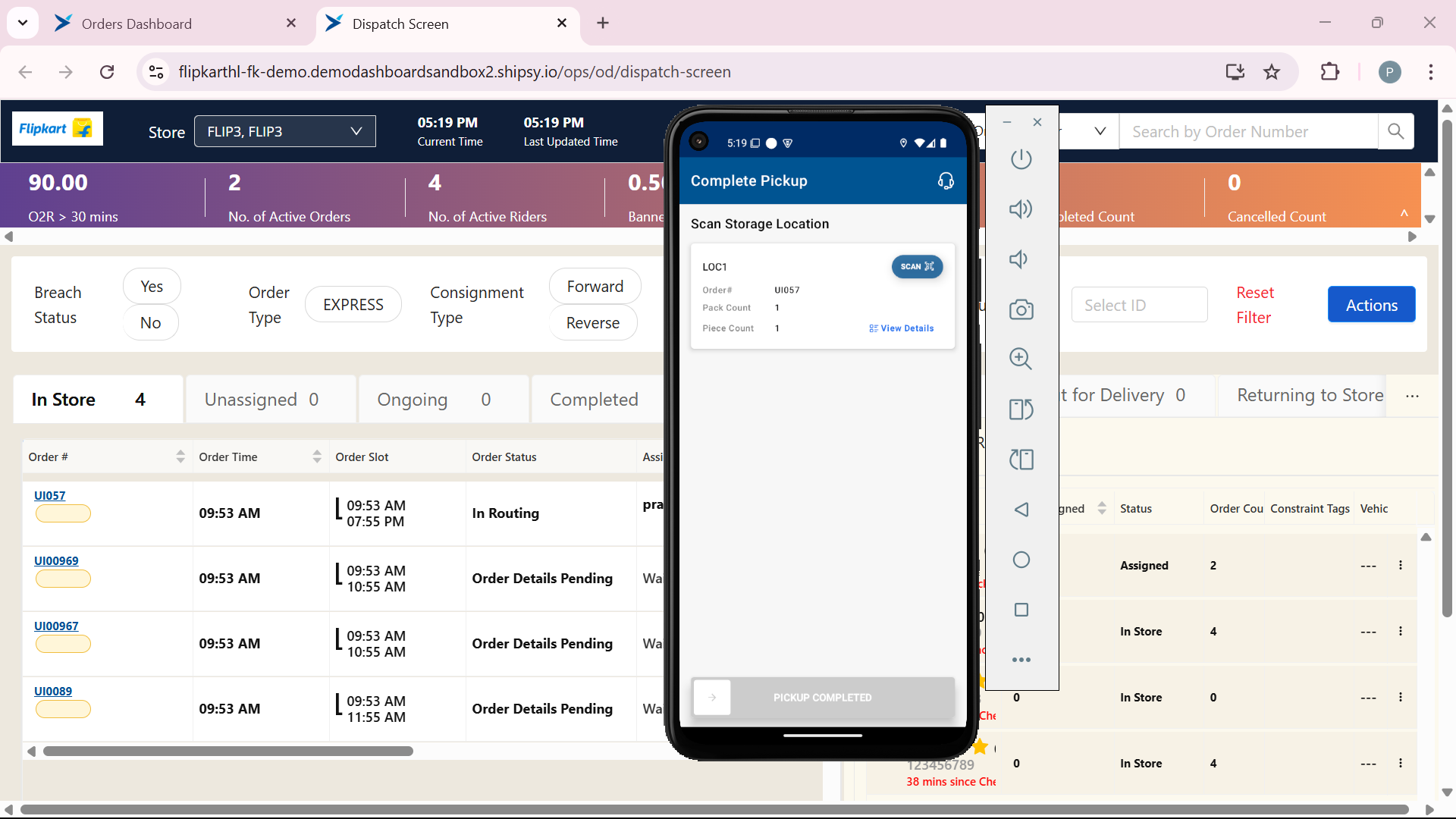The height and width of the screenshot is (819, 1456).
Task: Click emulator volume up icon
Action: (x=1021, y=209)
